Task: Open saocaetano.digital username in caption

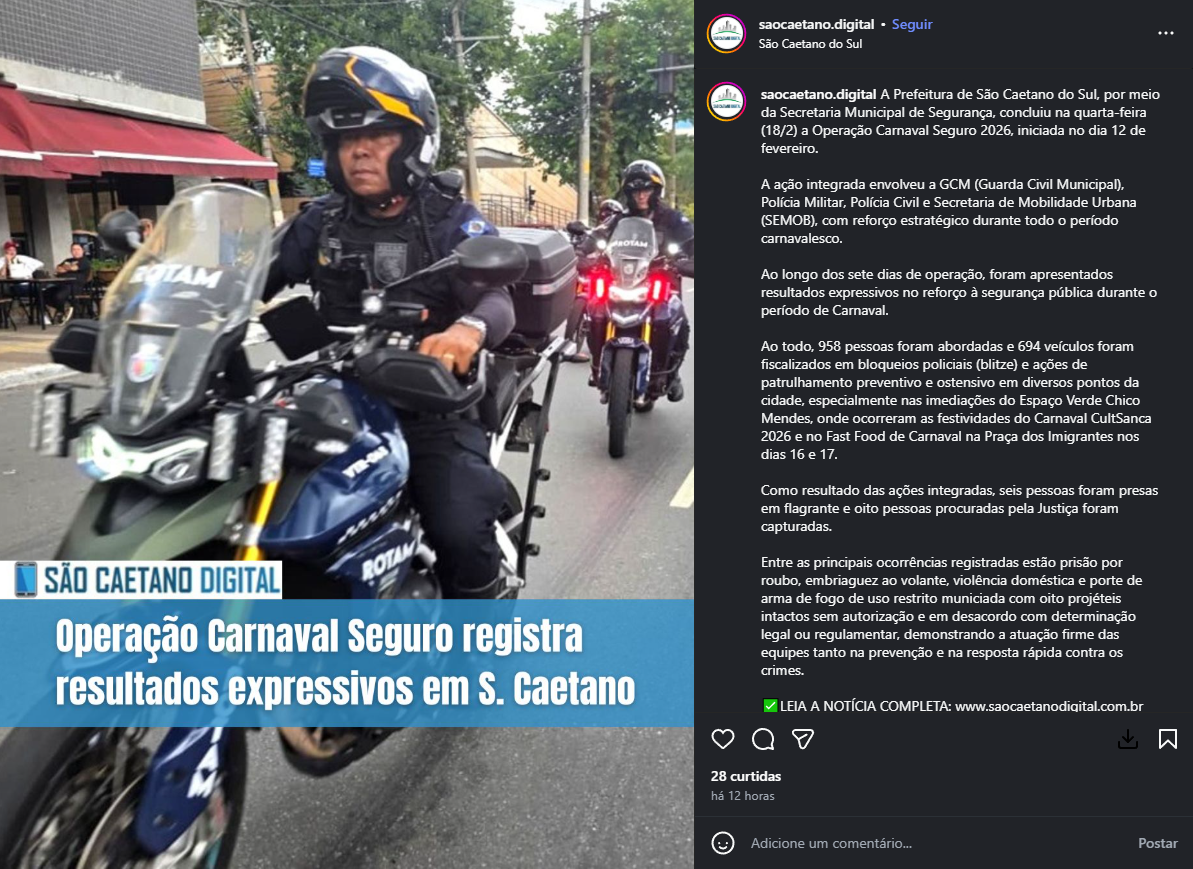Action: pos(819,94)
